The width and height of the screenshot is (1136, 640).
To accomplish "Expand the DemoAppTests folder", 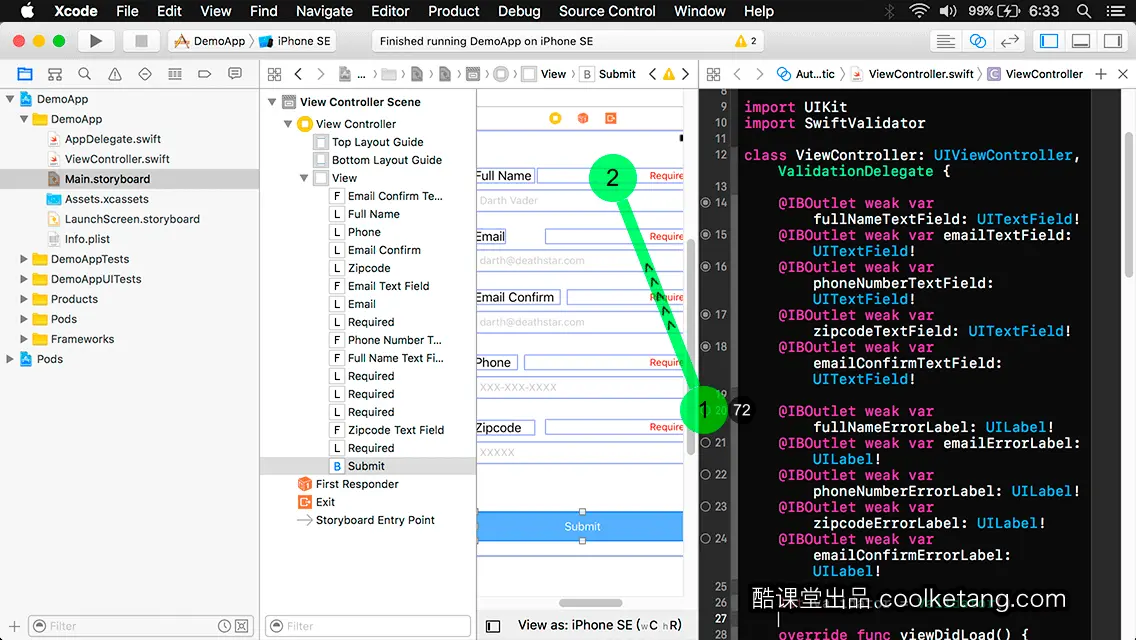I will [24, 259].
